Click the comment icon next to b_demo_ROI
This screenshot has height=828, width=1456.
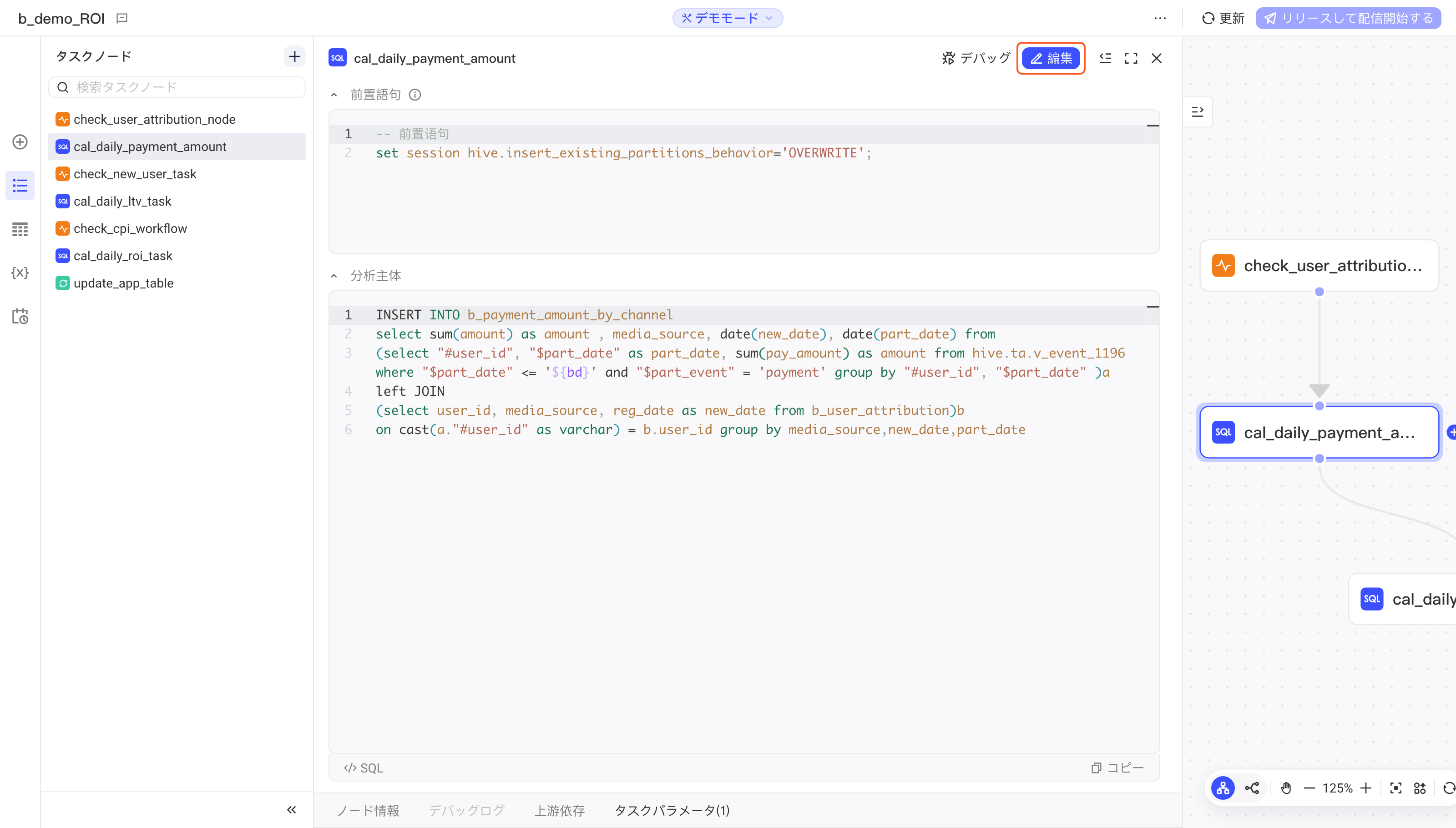pyautogui.click(x=122, y=18)
